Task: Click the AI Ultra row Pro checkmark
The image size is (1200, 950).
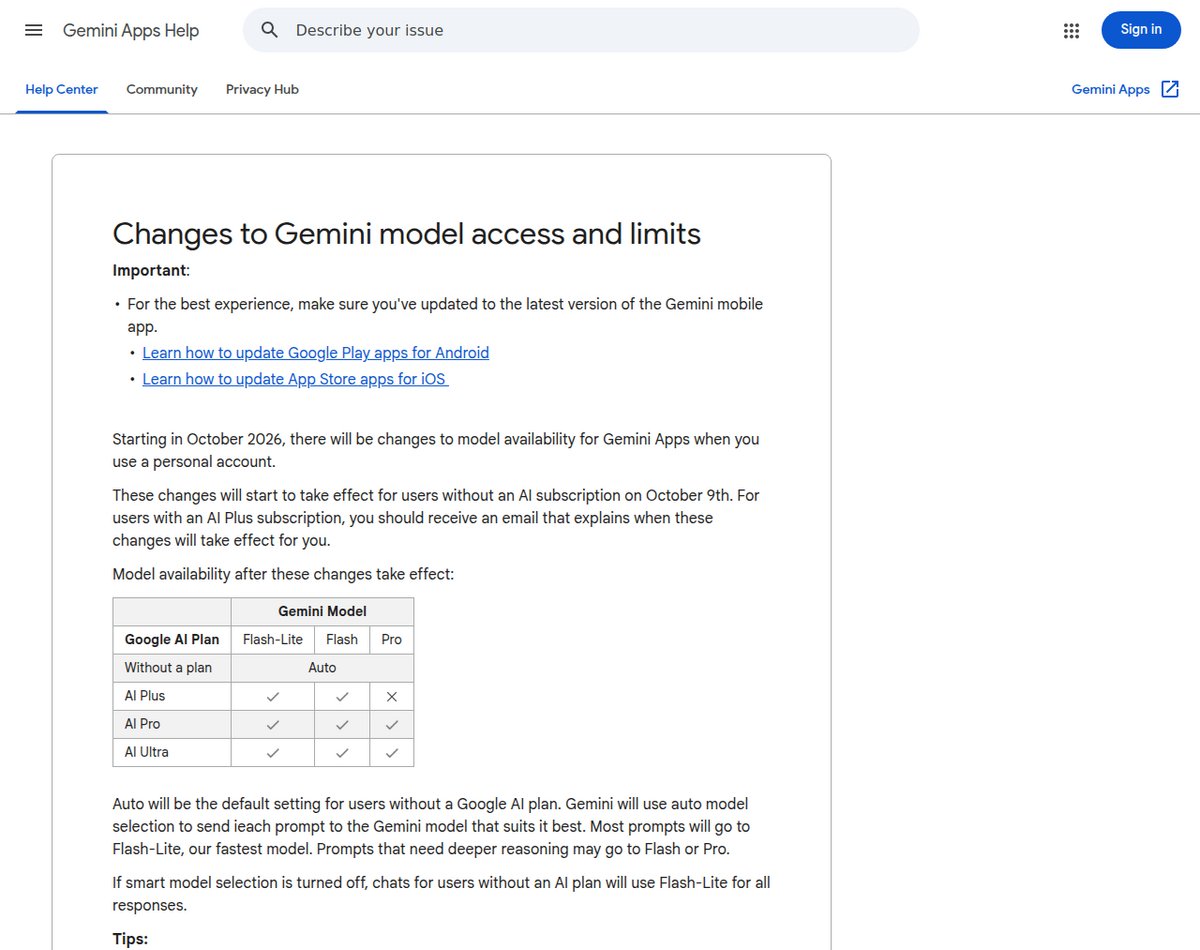Action: [392, 753]
